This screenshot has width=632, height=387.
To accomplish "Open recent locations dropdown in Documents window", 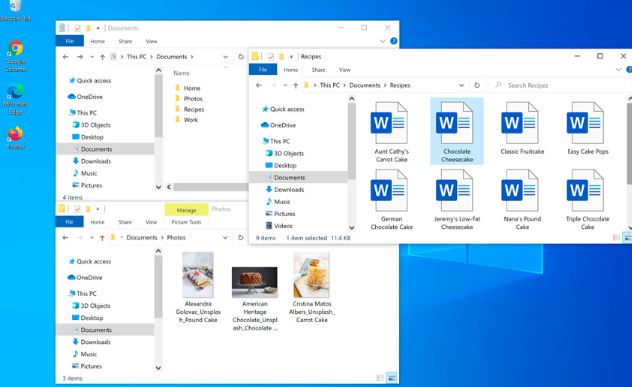I will pos(92,57).
